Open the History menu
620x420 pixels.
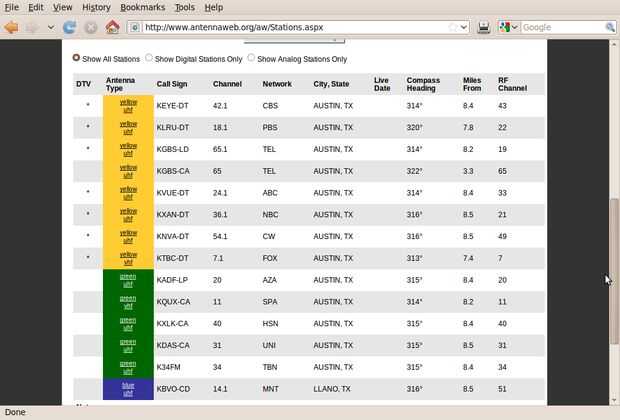[x=96, y=8]
